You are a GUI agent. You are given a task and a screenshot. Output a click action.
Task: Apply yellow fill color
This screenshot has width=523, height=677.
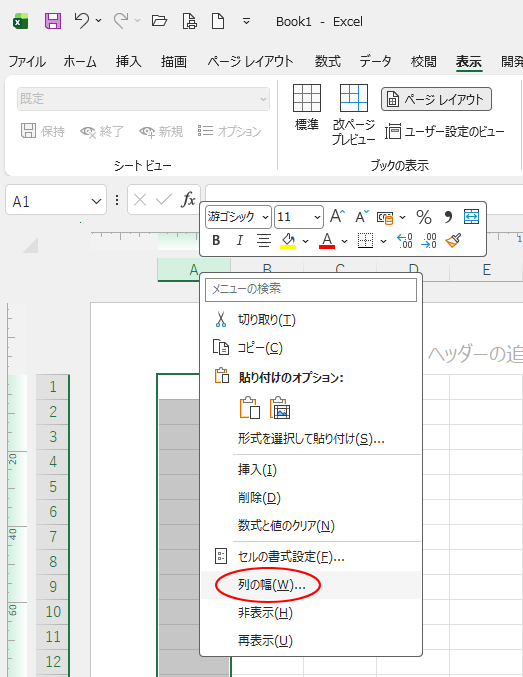click(x=288, y=240)
